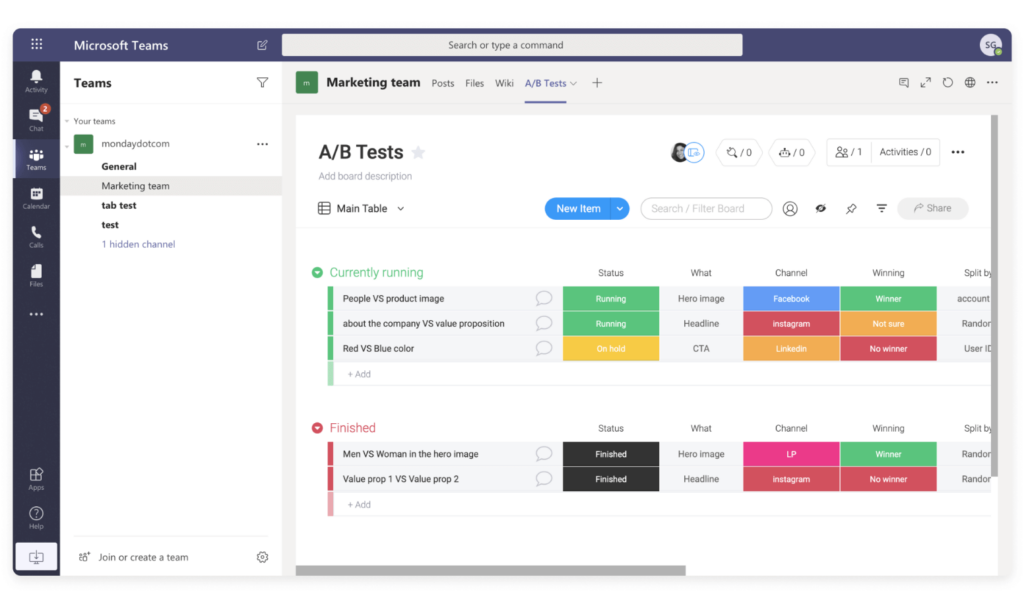Open mondaydotcom team more options ellipsis

point(262,144)
